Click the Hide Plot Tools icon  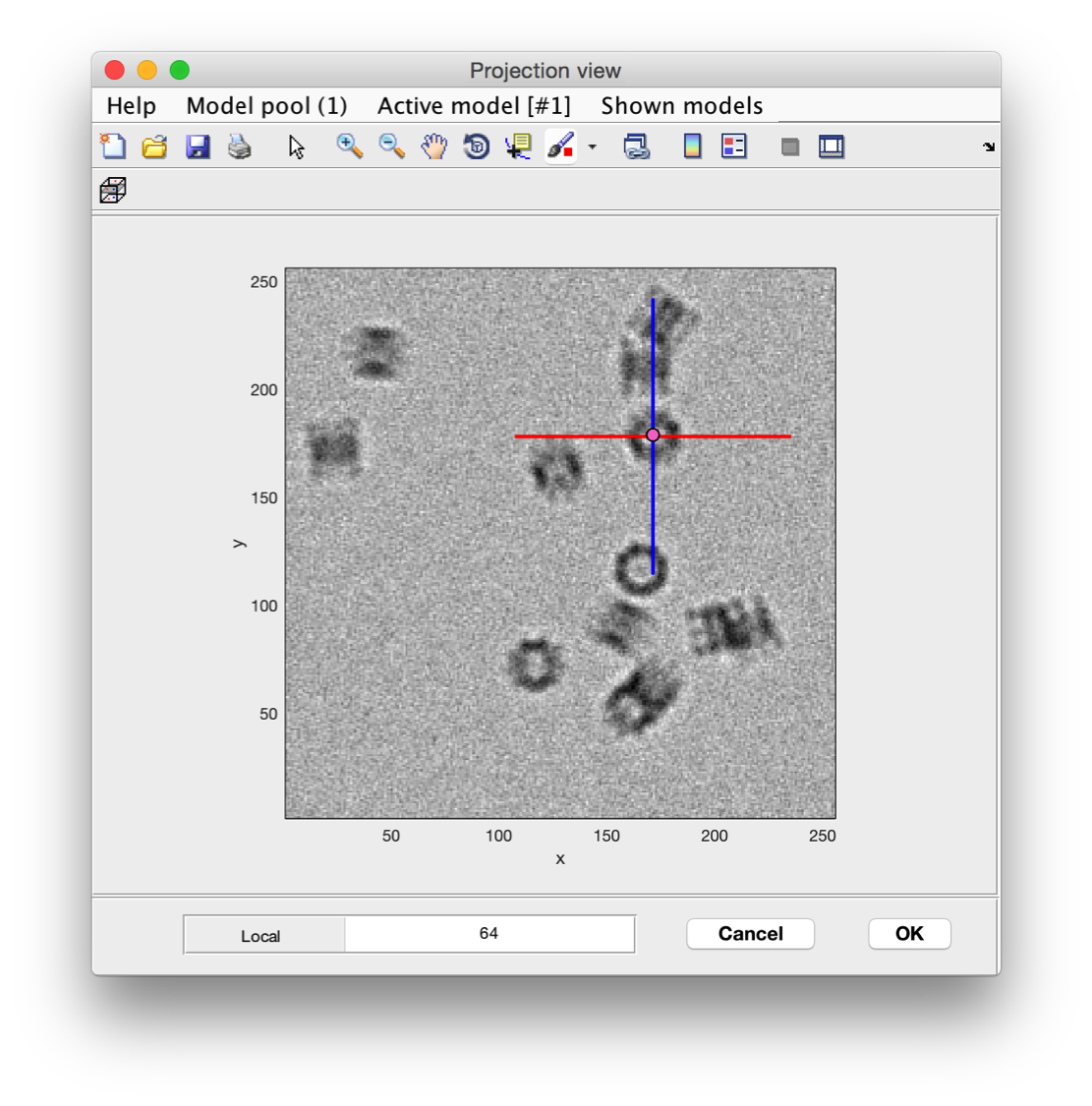pyautogui.click(x=790, y=146)
